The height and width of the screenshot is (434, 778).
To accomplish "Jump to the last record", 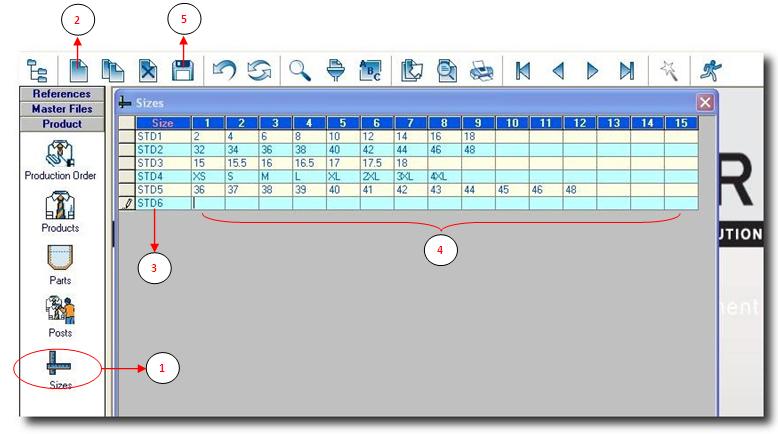I will (626, 71).
